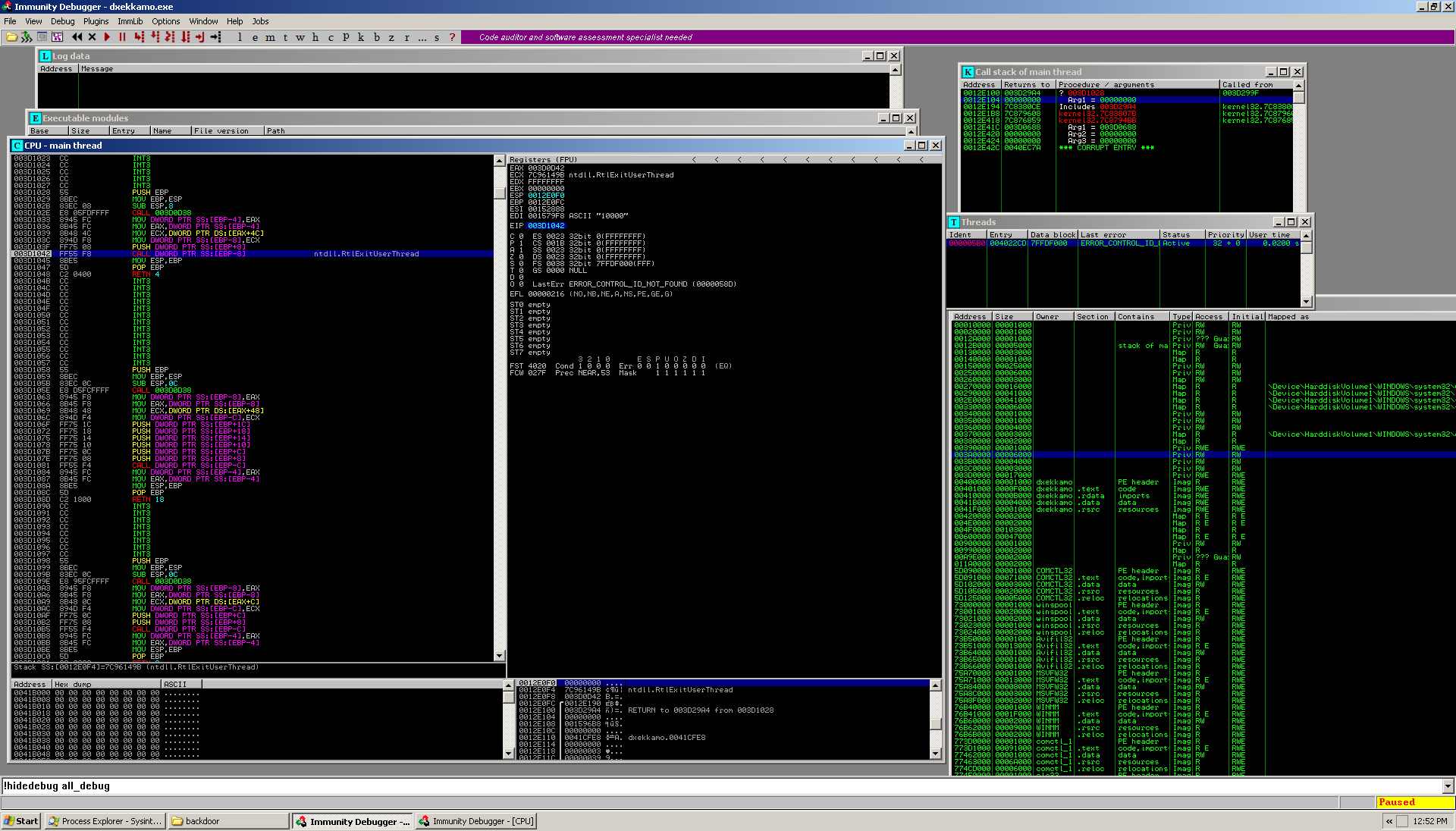The image size is (1456, 831).
Task: Expand hidden system tray icons chevron
Action: pos(1389,821)
